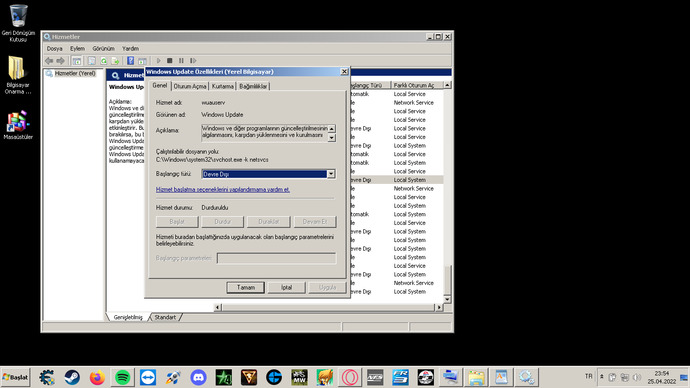This screenshot has height=388, width=690.
Task: Click the Başlangıç parametreleri input field
Action: click(x=276, y=258)
